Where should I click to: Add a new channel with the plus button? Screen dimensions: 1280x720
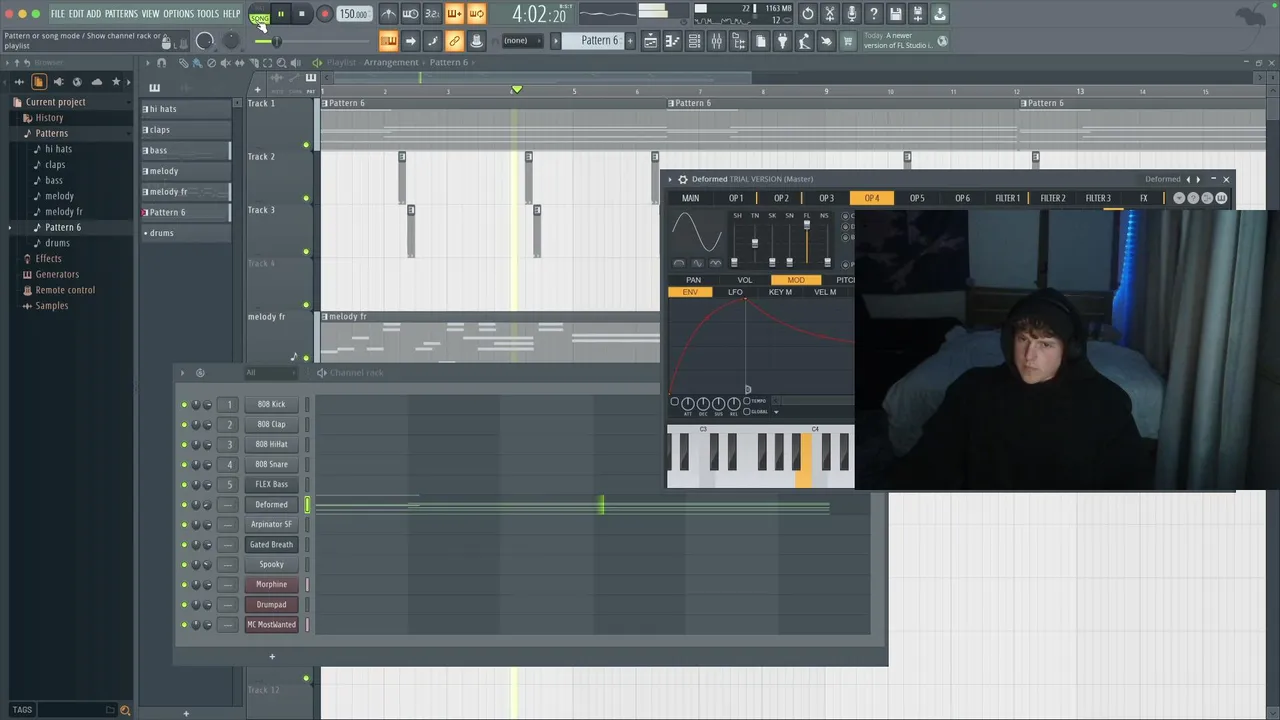pyautogui.click(x=272, y=657)
